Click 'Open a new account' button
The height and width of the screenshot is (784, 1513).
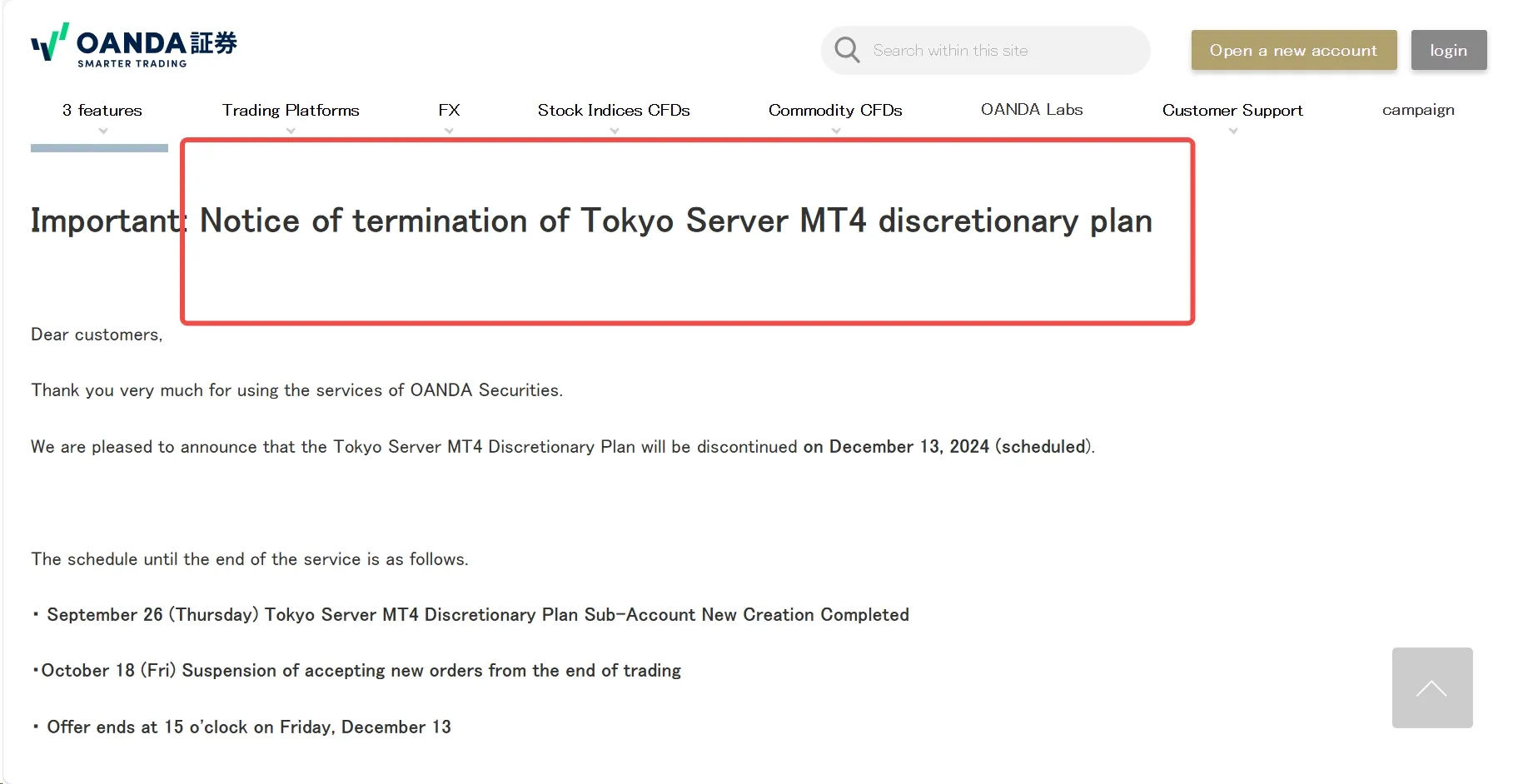tap(1294, 50)
